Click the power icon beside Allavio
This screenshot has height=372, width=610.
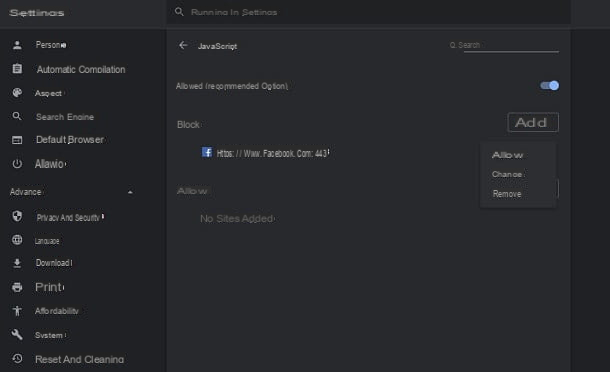click(17, 164)
